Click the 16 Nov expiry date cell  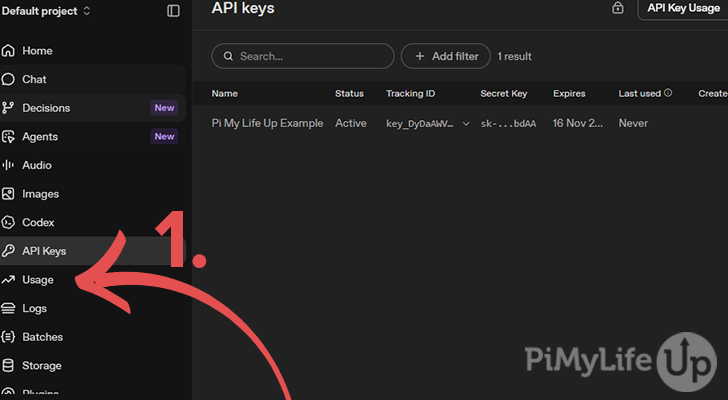coord(578,123)
